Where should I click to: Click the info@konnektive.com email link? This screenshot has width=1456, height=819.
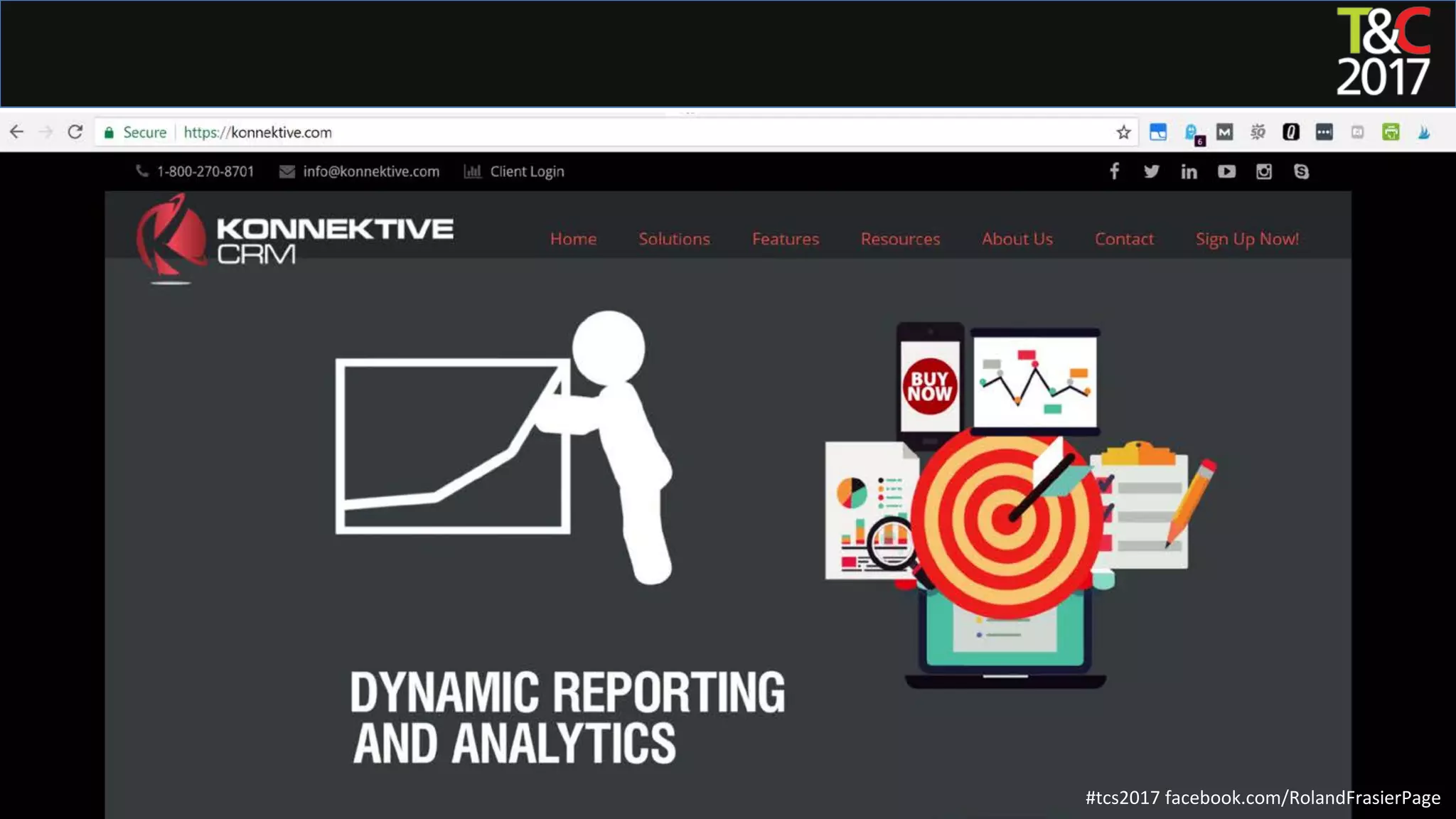pyautogui.click(x=370, y=171)
